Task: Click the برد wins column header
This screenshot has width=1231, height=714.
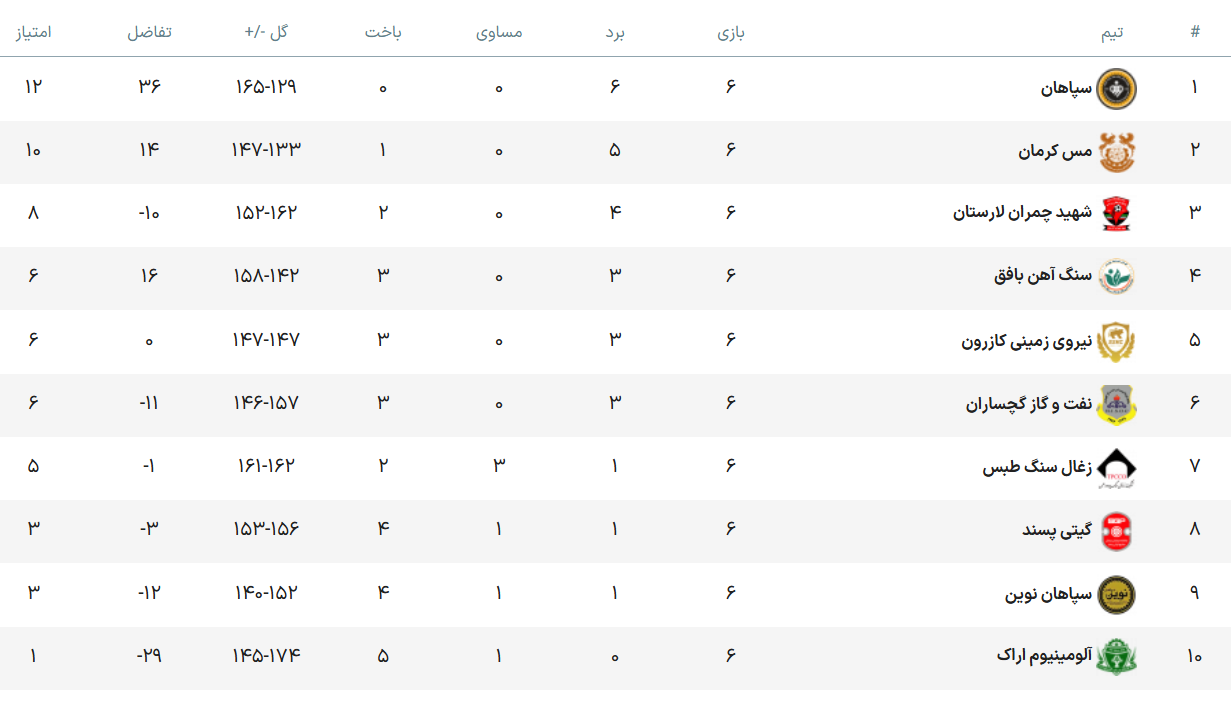Action: (x=614, y=32)
